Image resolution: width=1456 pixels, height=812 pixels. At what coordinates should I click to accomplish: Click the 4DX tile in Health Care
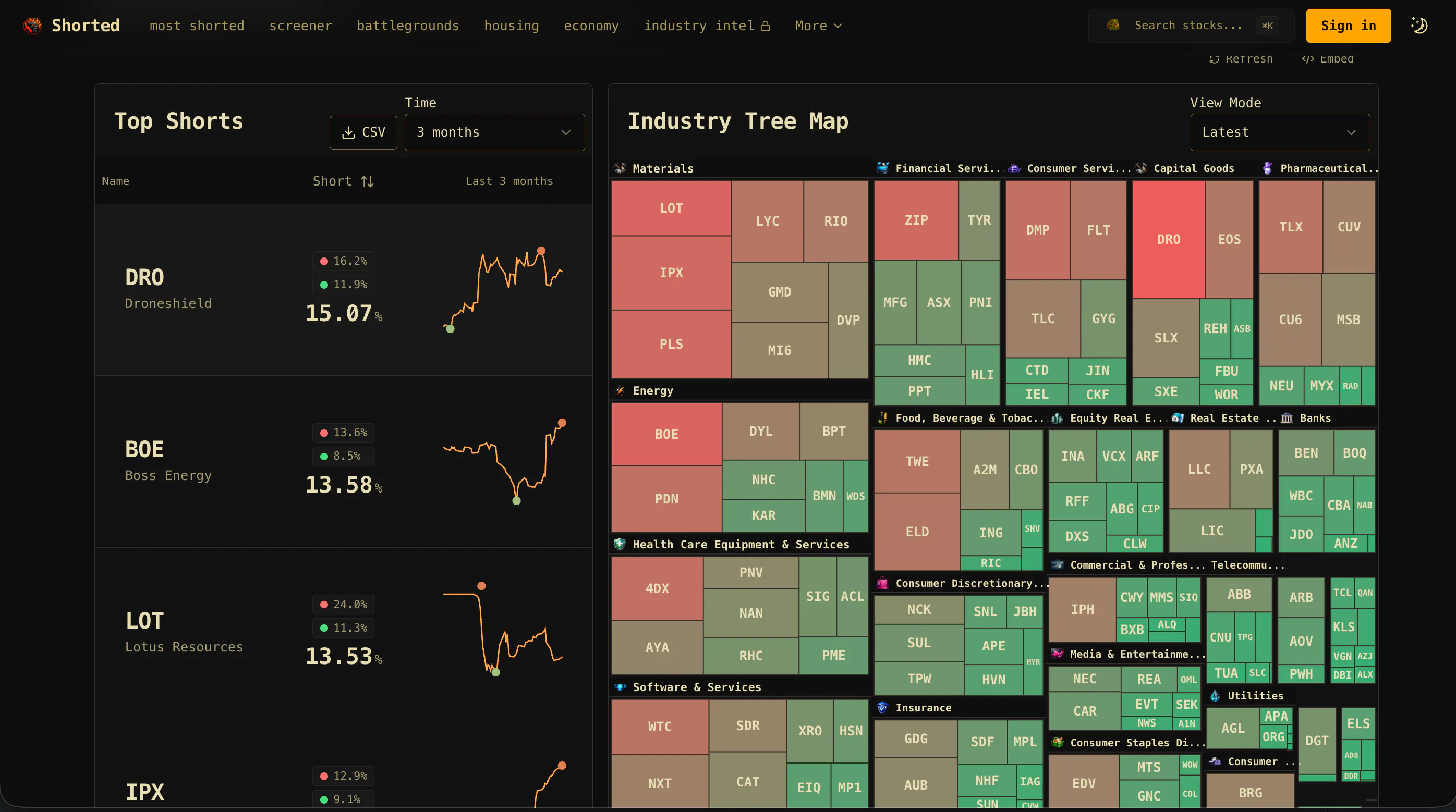click(x=657, y=588)
